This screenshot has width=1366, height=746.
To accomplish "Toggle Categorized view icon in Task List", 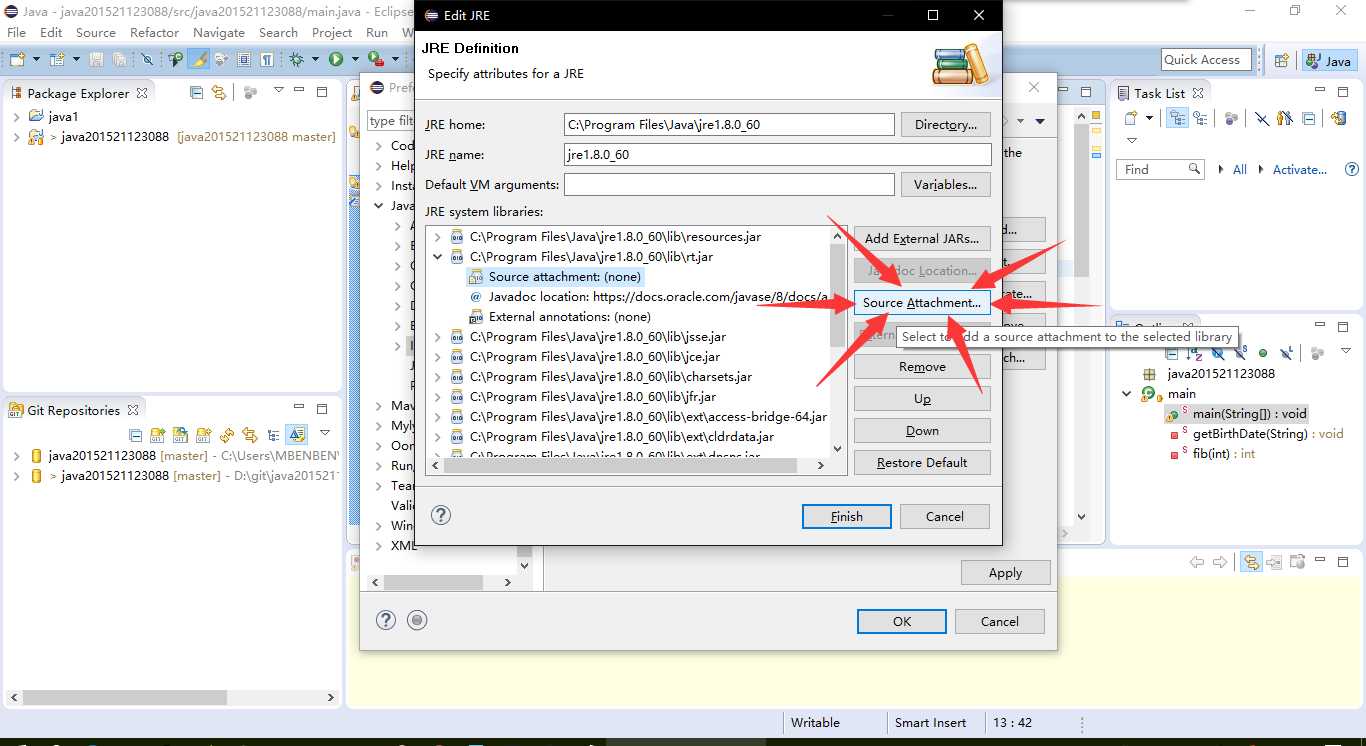I will pos(1177,118).
